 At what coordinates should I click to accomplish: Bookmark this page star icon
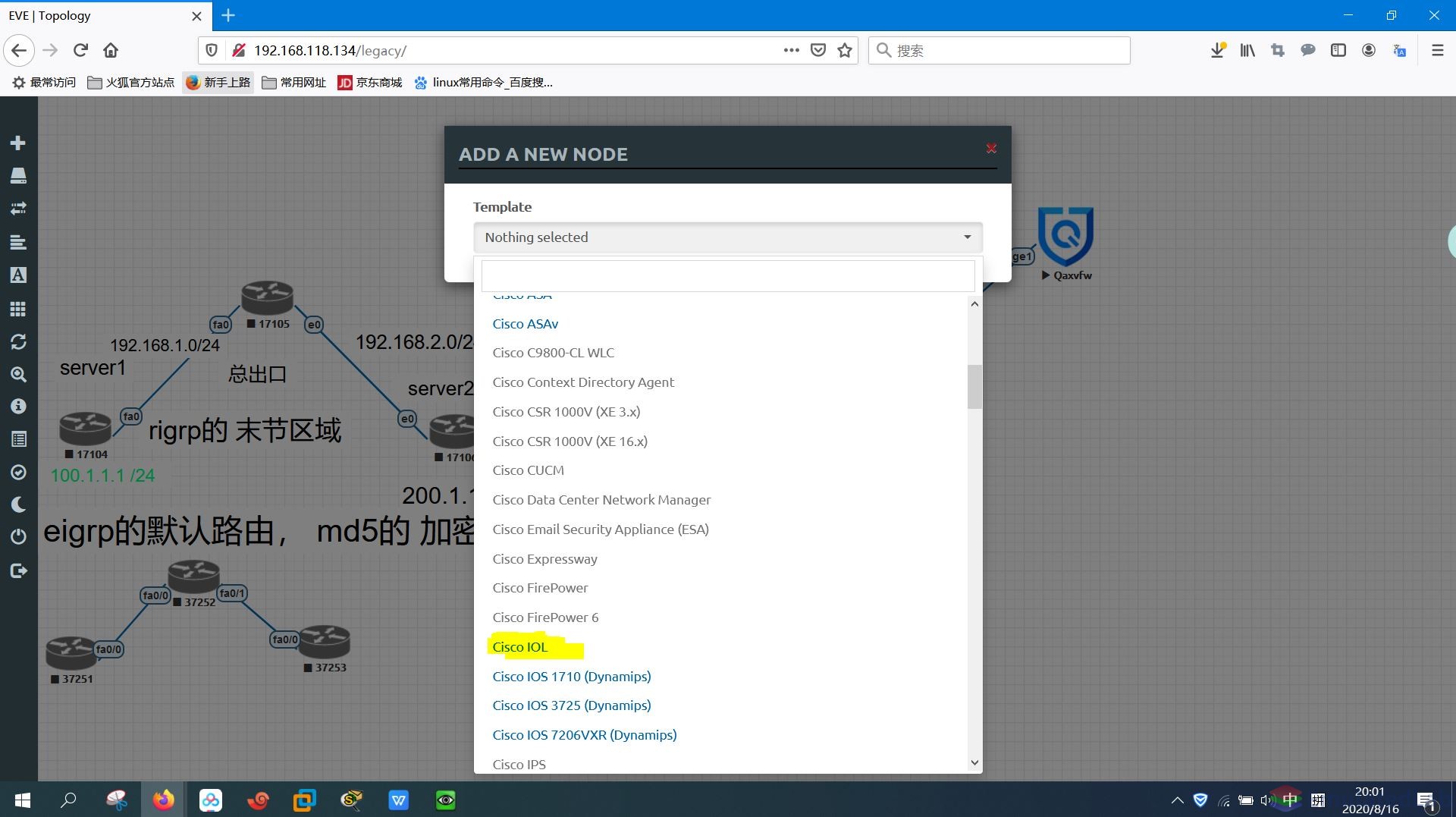[845, 51]
